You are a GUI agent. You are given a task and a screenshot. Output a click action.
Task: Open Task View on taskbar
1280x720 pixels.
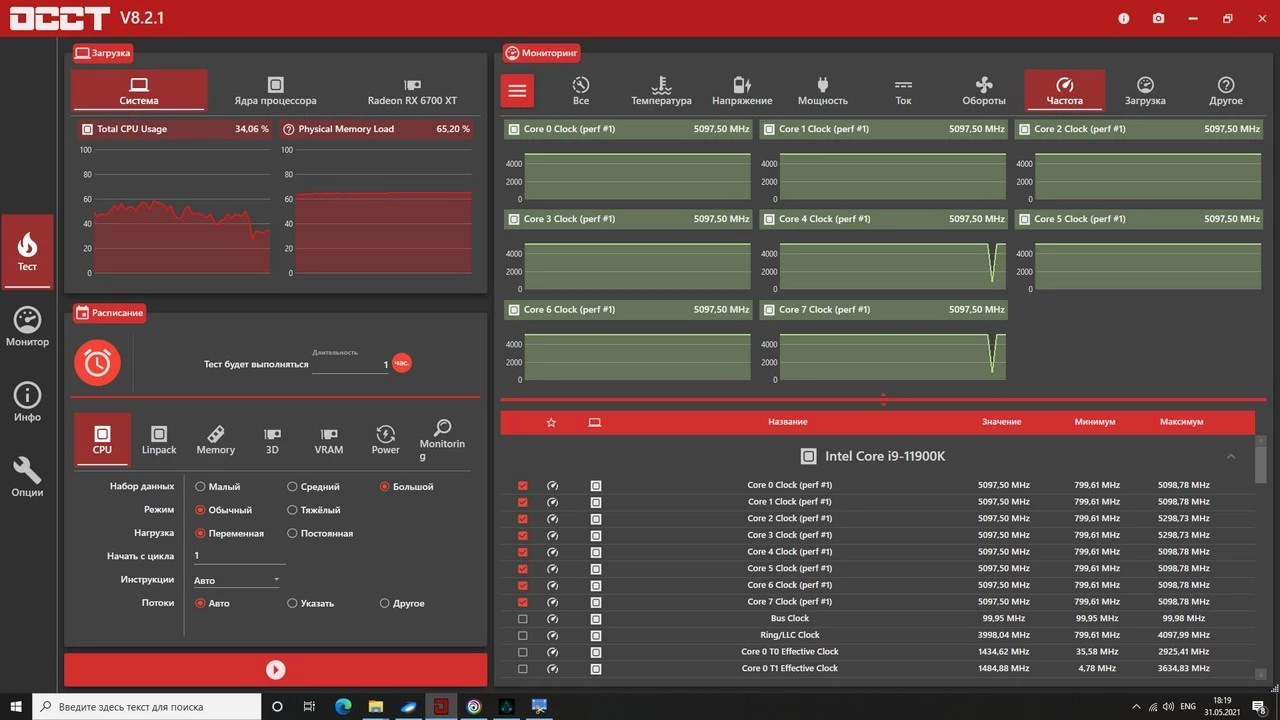pyautogui.click(x=310, y=706)
